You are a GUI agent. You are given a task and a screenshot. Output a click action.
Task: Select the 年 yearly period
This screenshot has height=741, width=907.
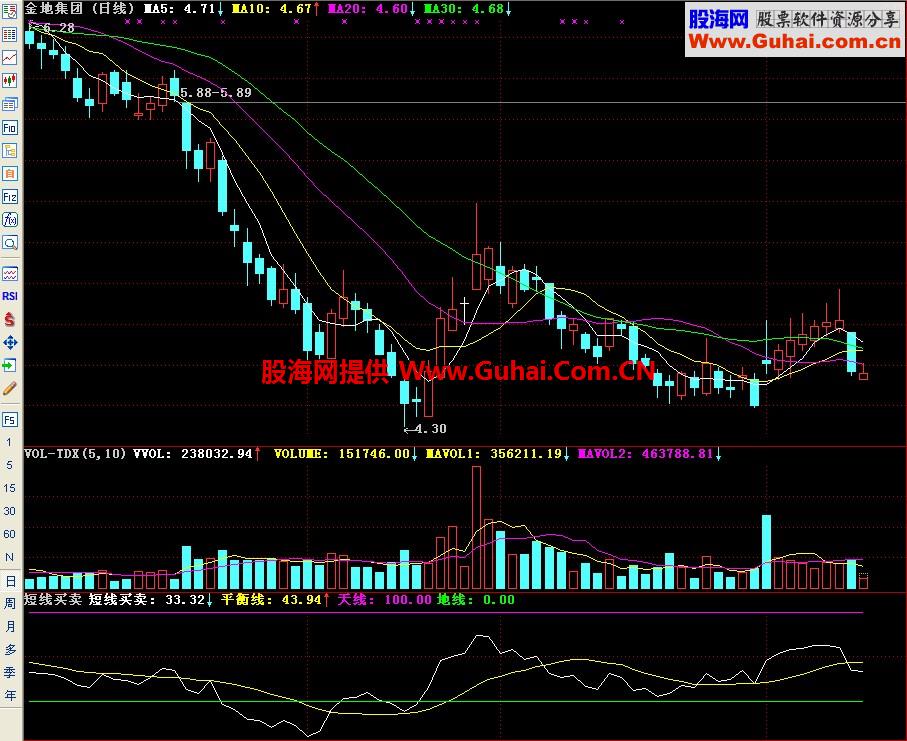point(10,695)
